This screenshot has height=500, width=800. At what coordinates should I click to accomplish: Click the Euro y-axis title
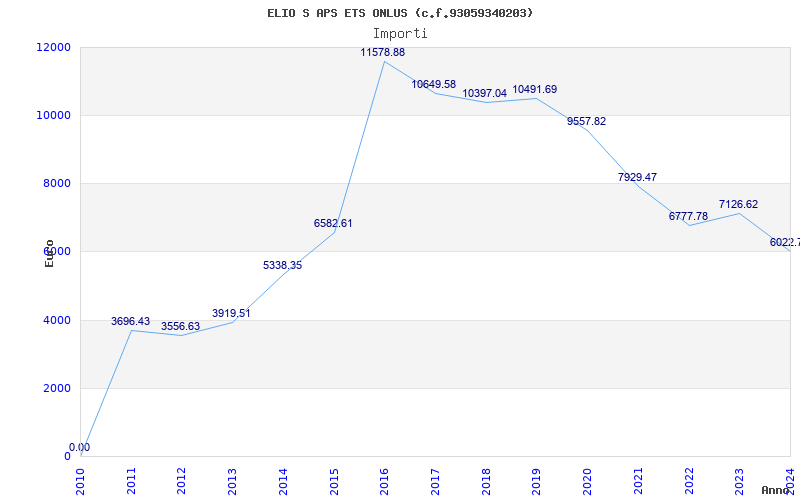click(x=49, y=253)
